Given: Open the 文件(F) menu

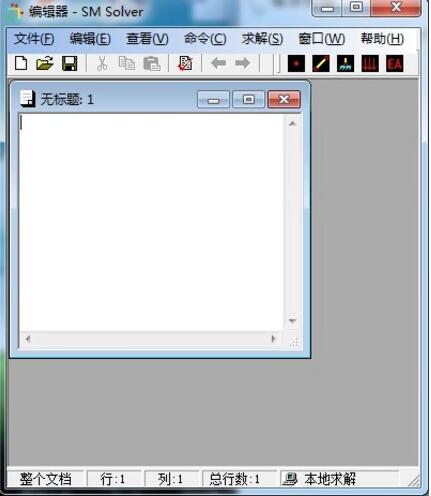Looking at the screenshot, I should (34, 39).
